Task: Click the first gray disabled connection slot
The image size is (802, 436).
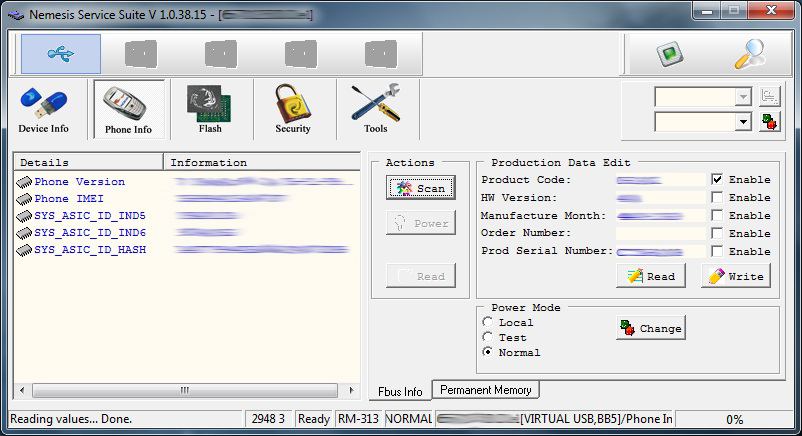Action: [x=141, y=54]
